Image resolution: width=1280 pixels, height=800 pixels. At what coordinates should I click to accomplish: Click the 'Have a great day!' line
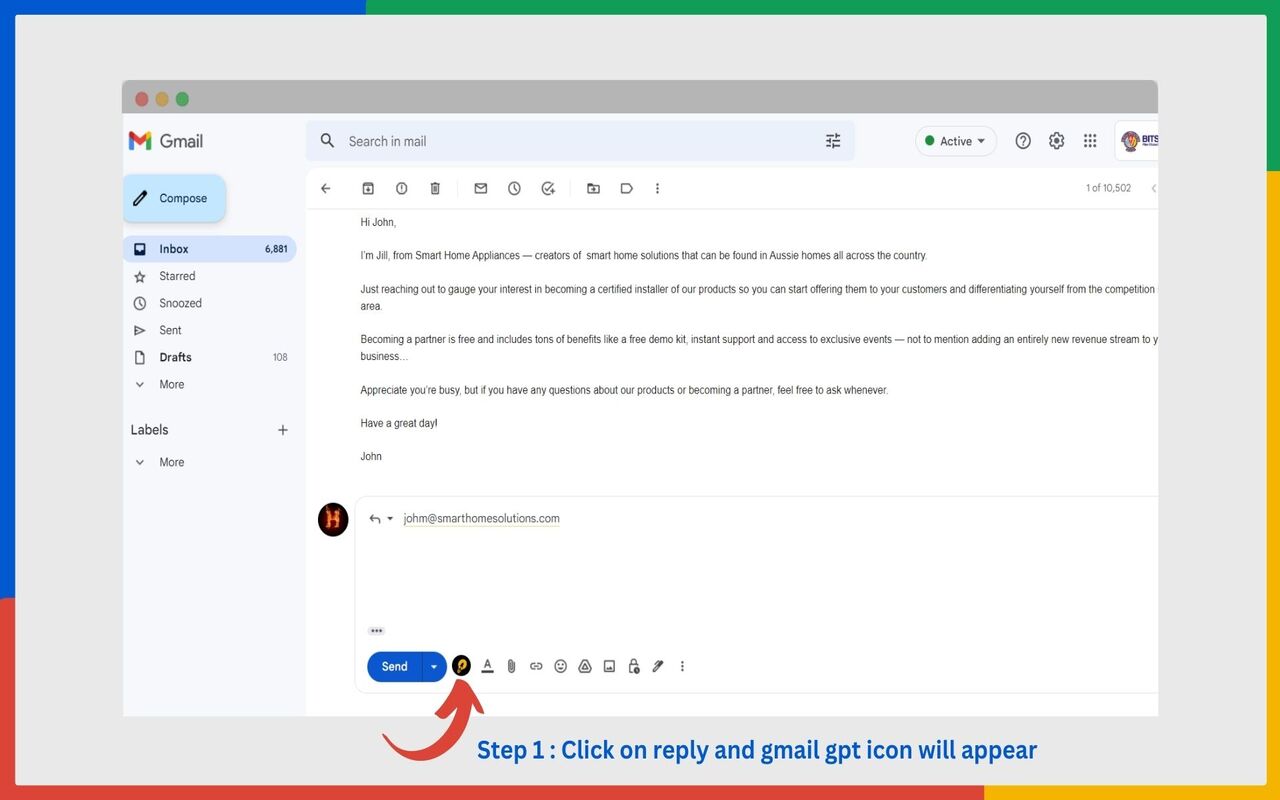click(x=399, y=423)
